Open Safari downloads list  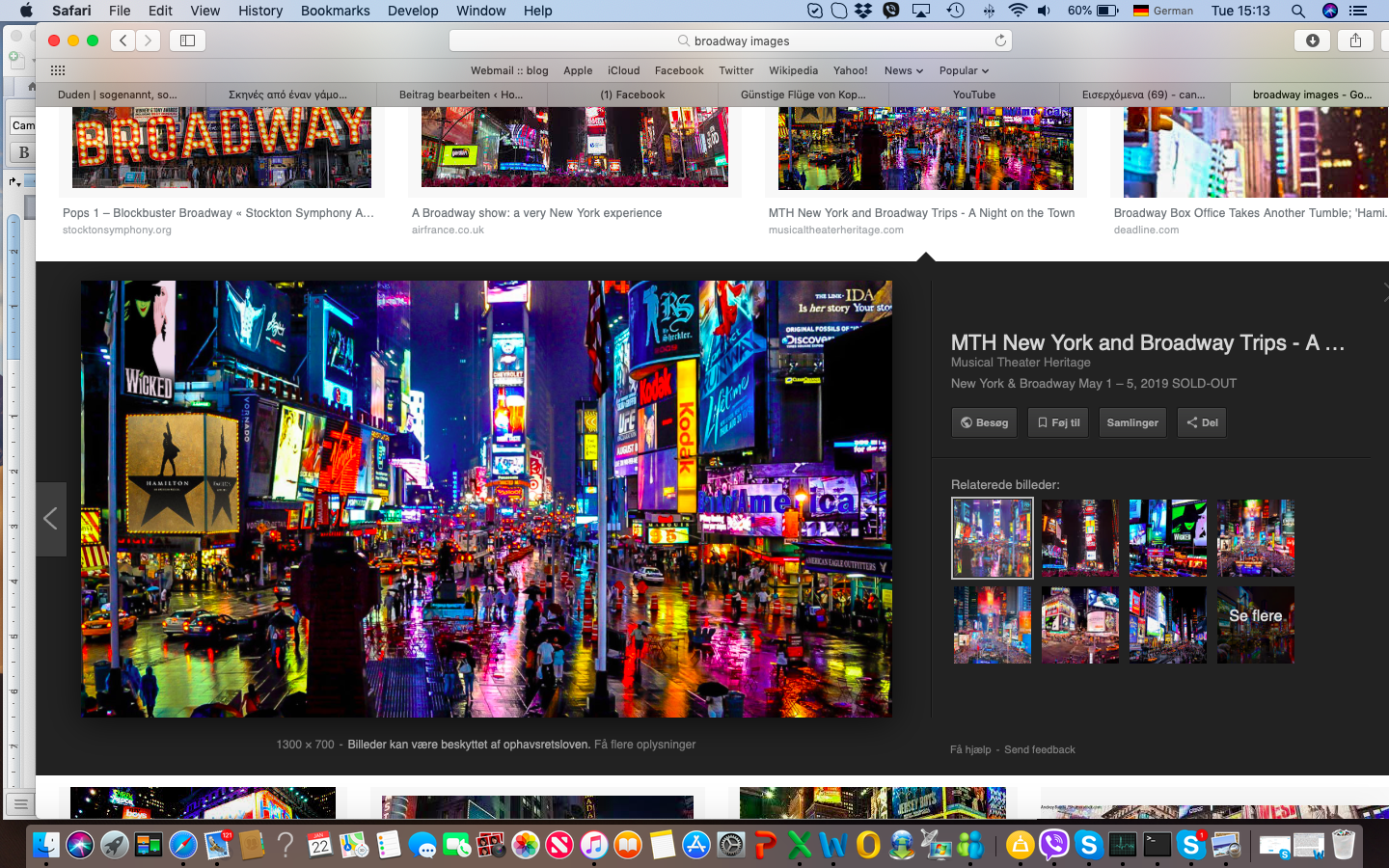tap(1312, 41)
